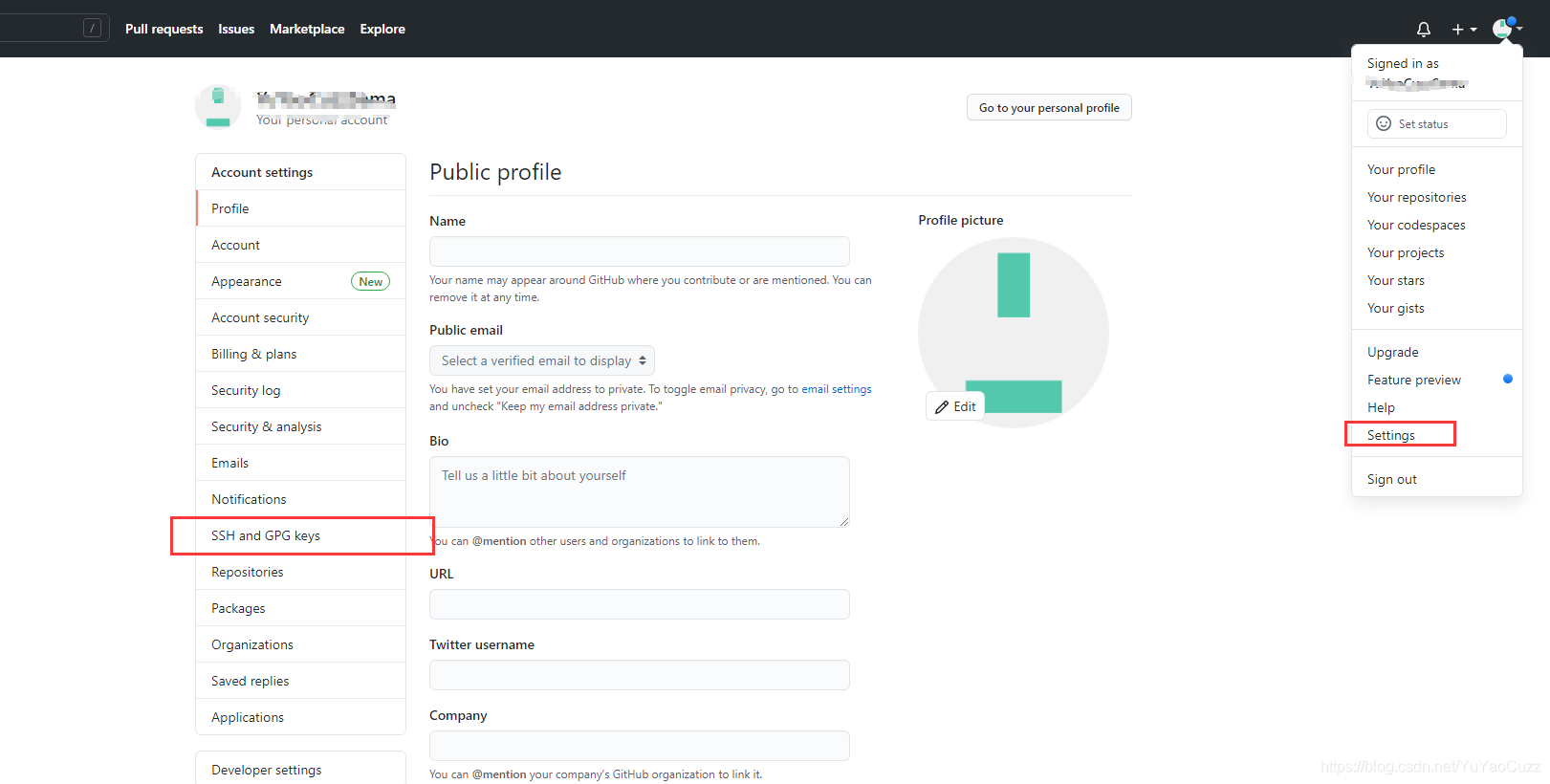Viewport: 1550px width, 784px height.
Task: Select Upgrade in user menu
Action: pos(1437,352)
